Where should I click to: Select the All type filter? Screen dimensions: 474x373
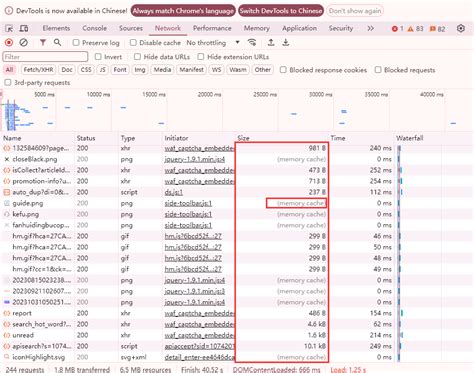point(9,70)
